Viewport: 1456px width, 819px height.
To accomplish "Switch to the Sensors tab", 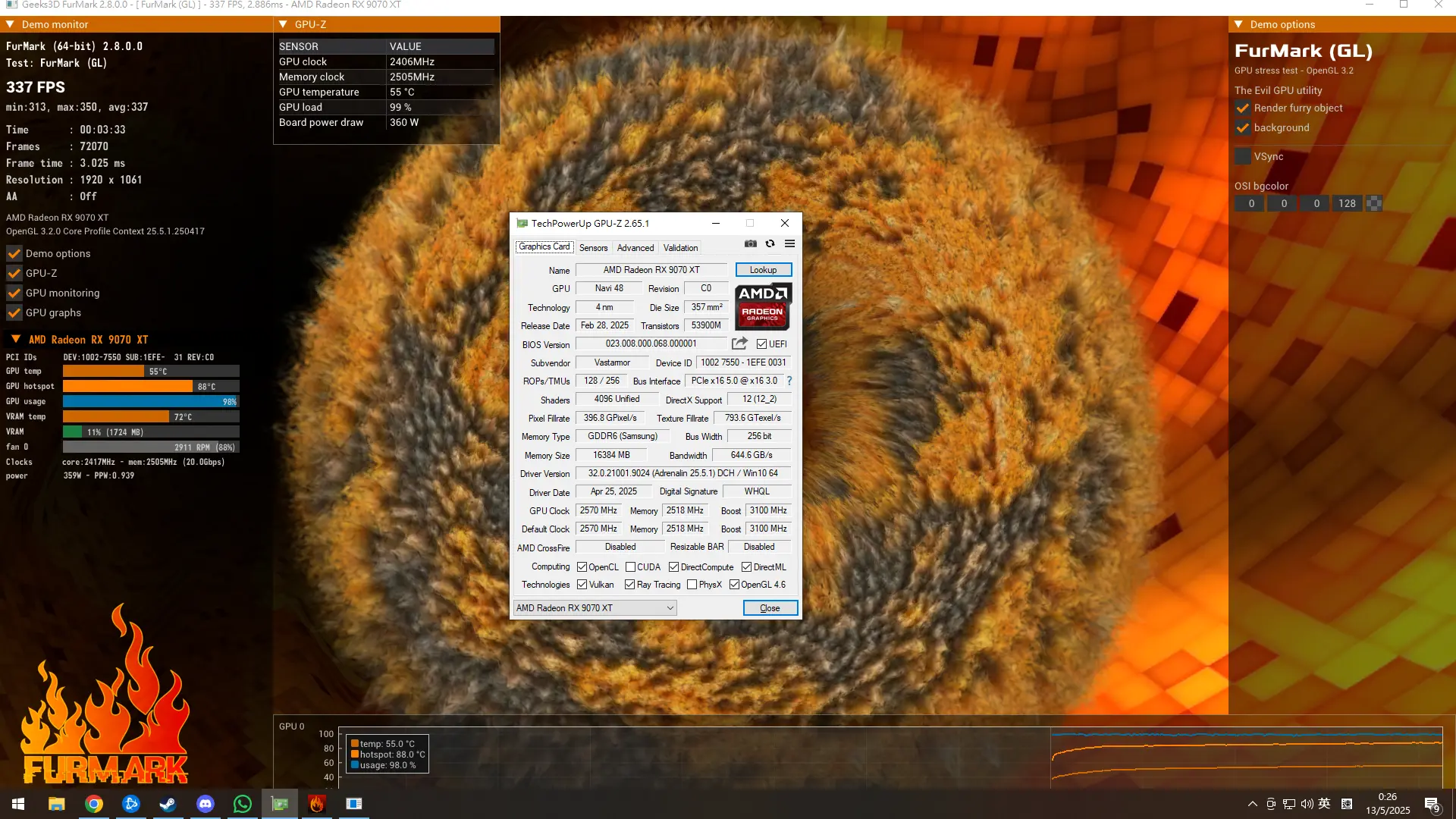I will click(x=593, y=248).
